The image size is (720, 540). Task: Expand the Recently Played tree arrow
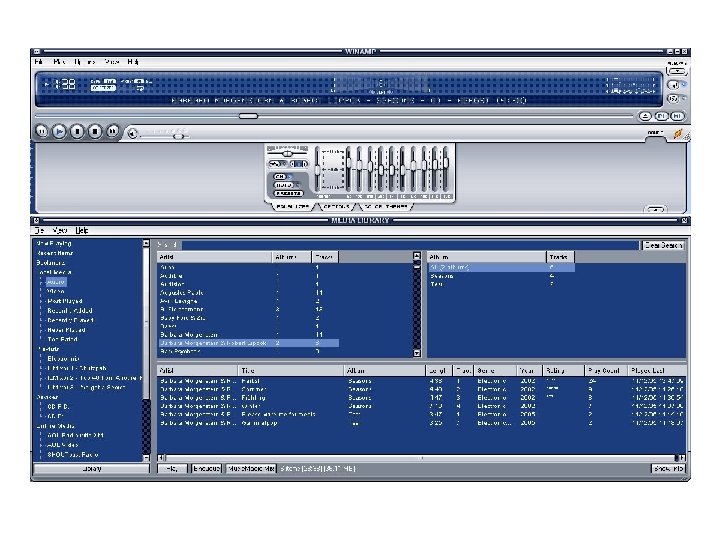41,320
